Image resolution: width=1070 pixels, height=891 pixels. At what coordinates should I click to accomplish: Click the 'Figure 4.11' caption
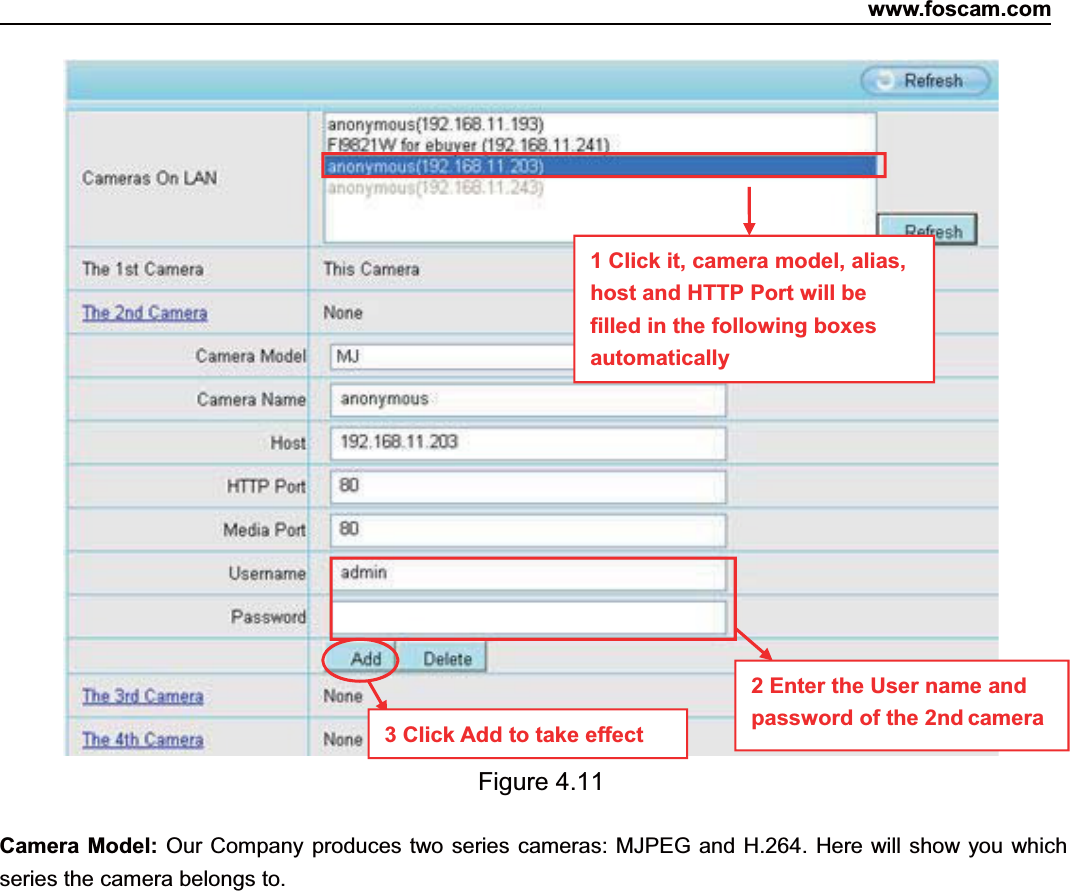pyautogui.click(x=540, y=782)
